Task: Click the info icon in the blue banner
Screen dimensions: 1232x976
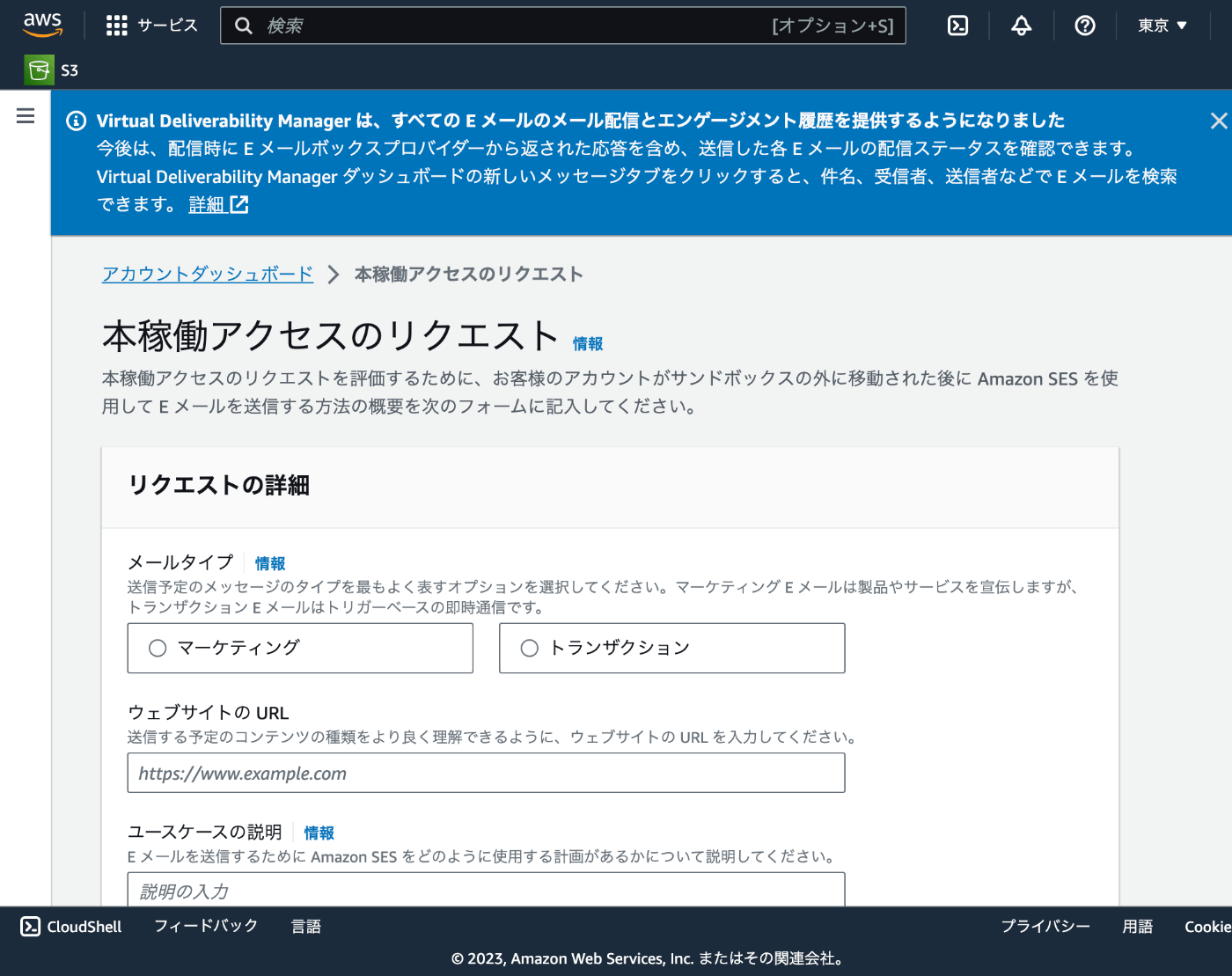Action: click(77, 121)
